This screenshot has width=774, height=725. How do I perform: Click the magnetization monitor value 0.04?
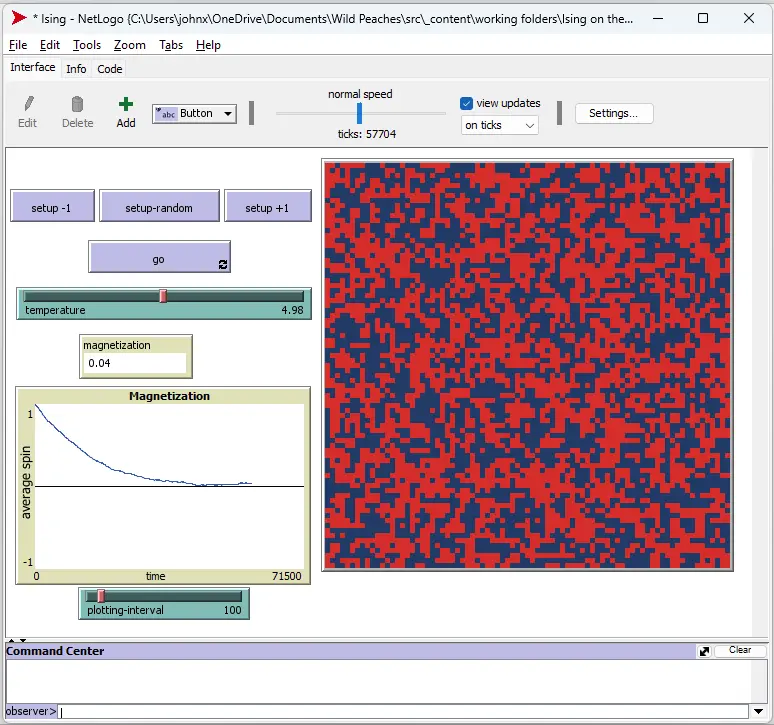[99, 363]
